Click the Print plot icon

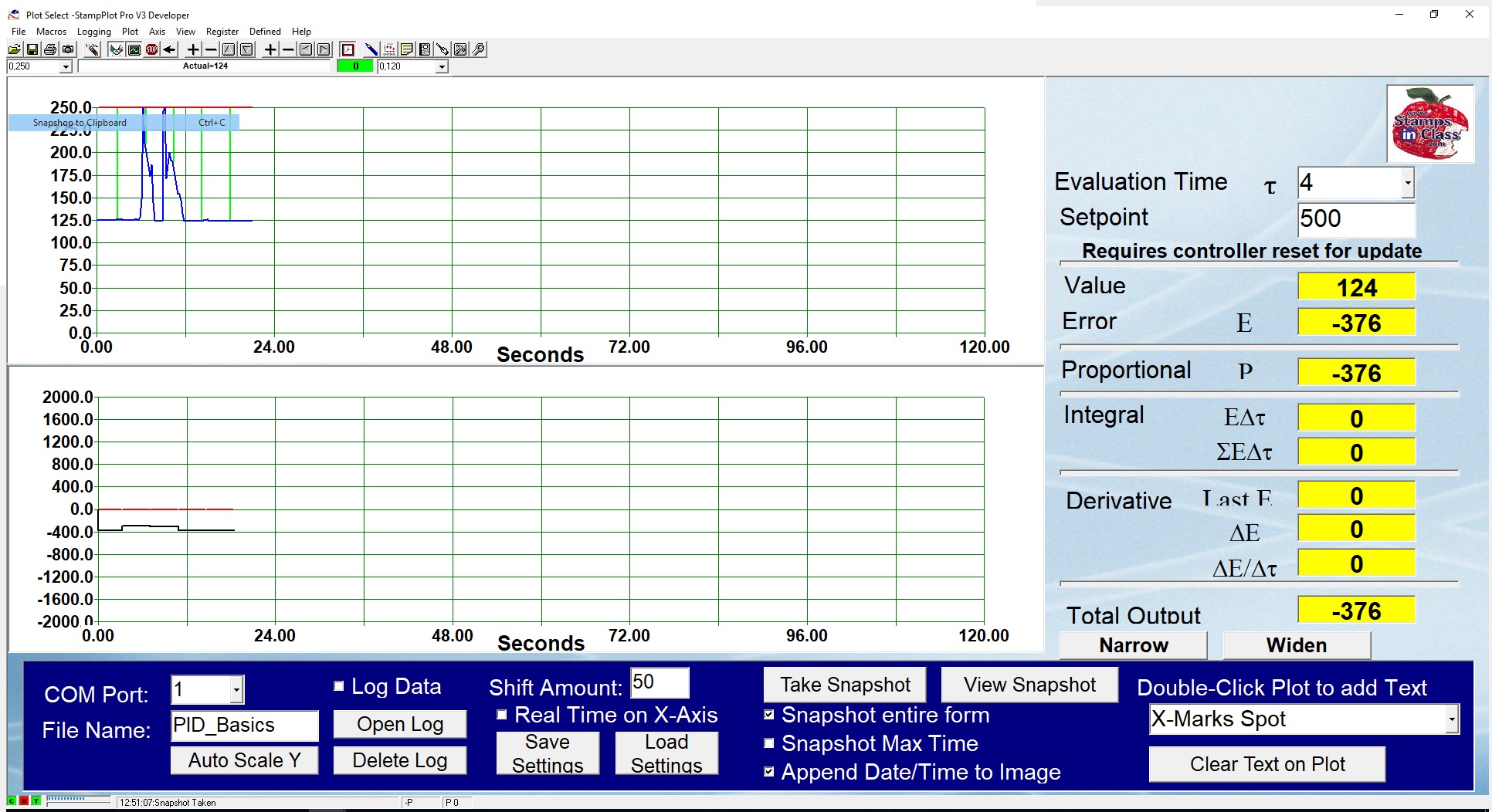tap(50, 49)
